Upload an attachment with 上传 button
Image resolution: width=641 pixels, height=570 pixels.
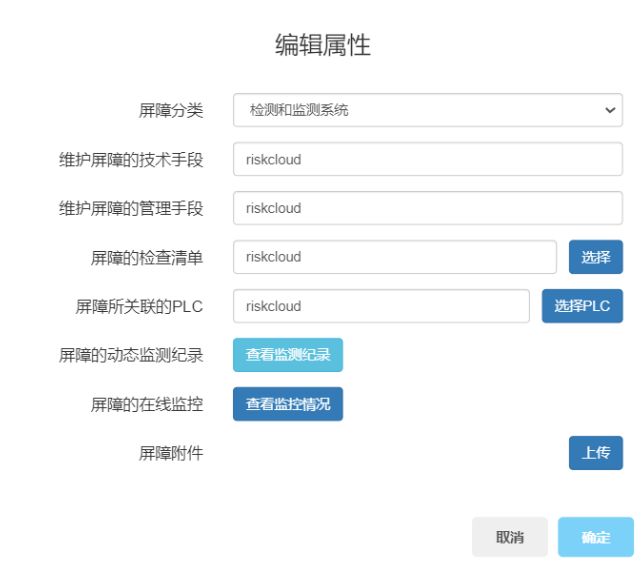tap(596, 453)
